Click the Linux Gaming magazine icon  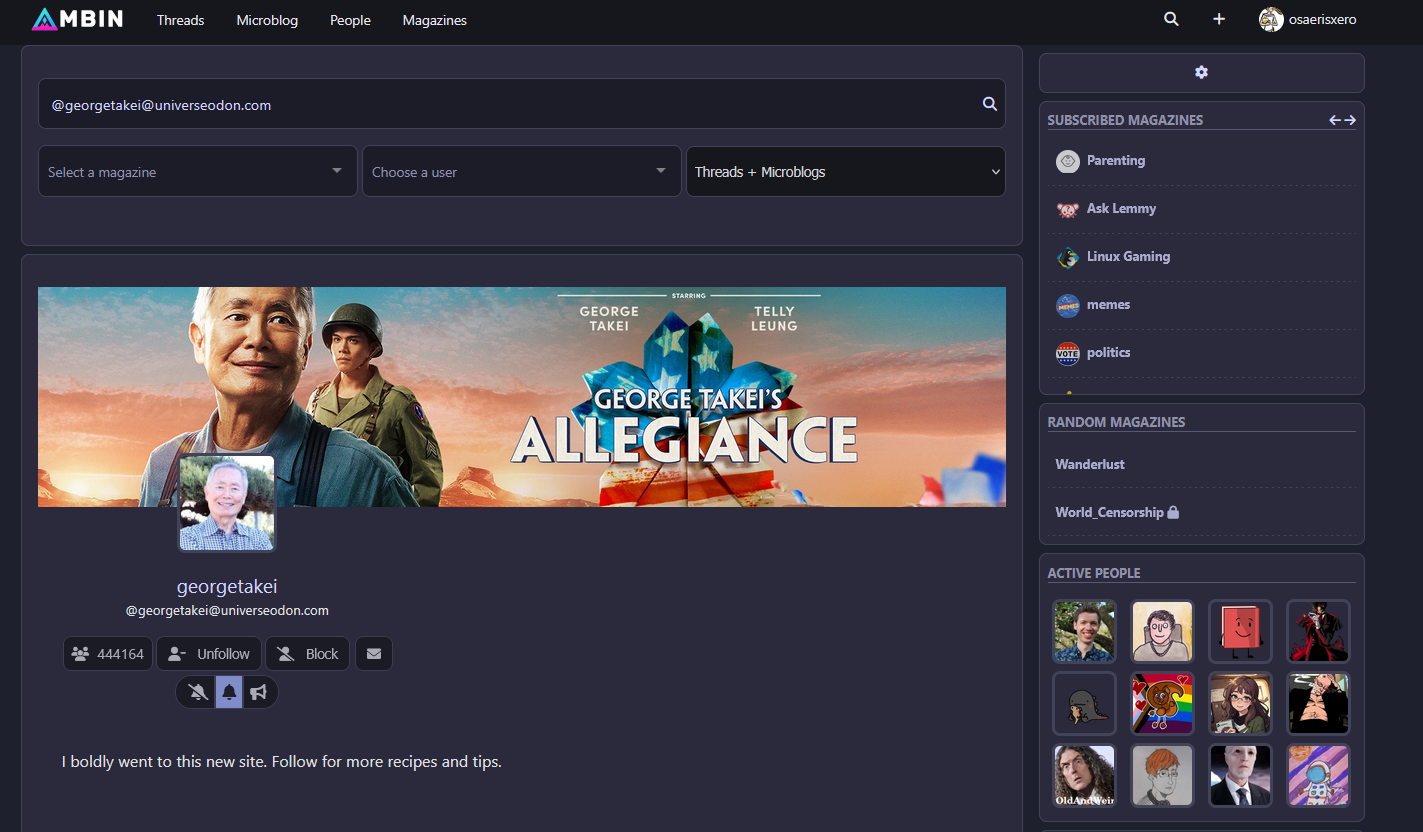click(x=1068, y=257)
